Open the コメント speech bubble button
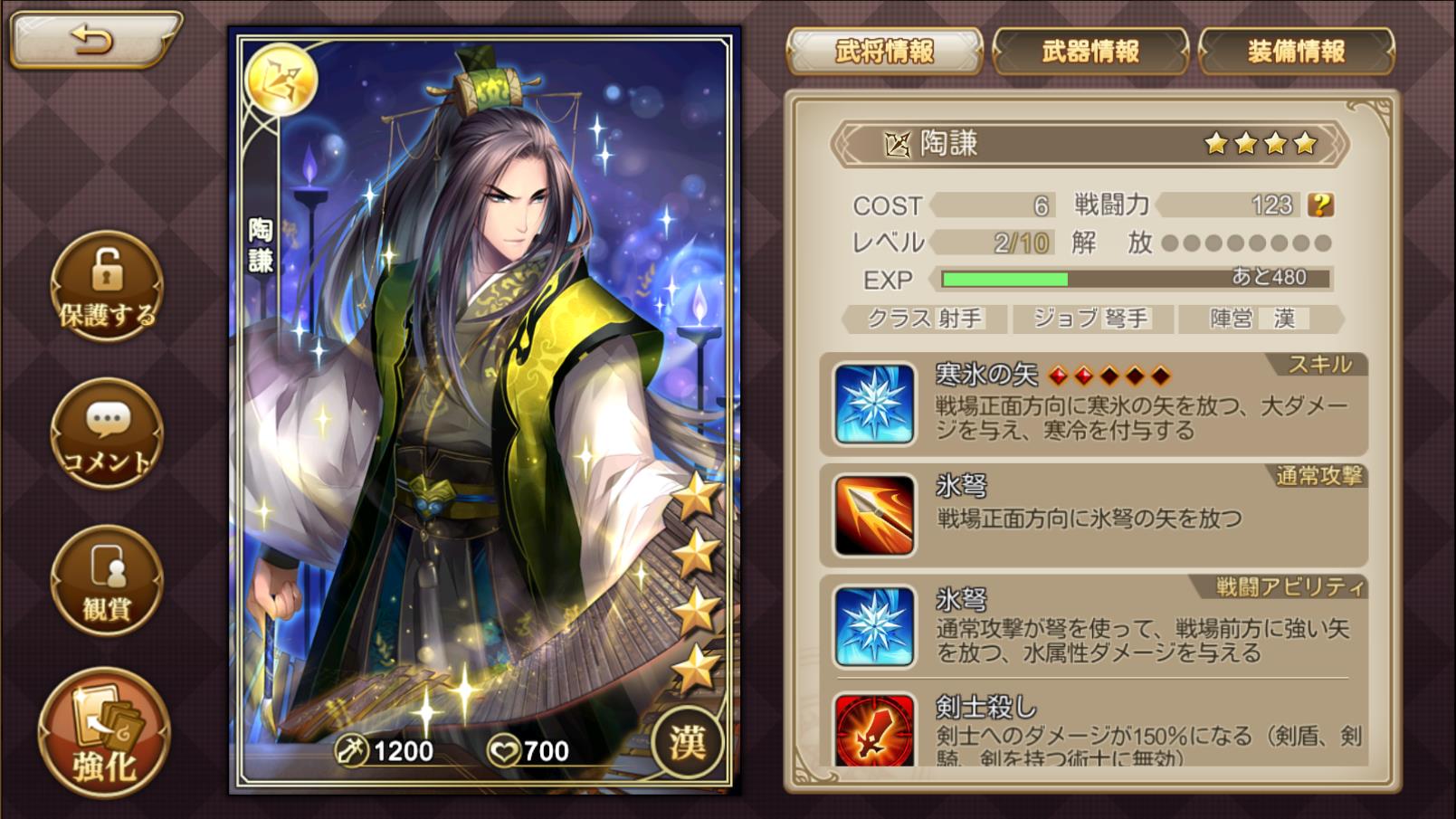The image size is (1456, 819). (107, 433)
